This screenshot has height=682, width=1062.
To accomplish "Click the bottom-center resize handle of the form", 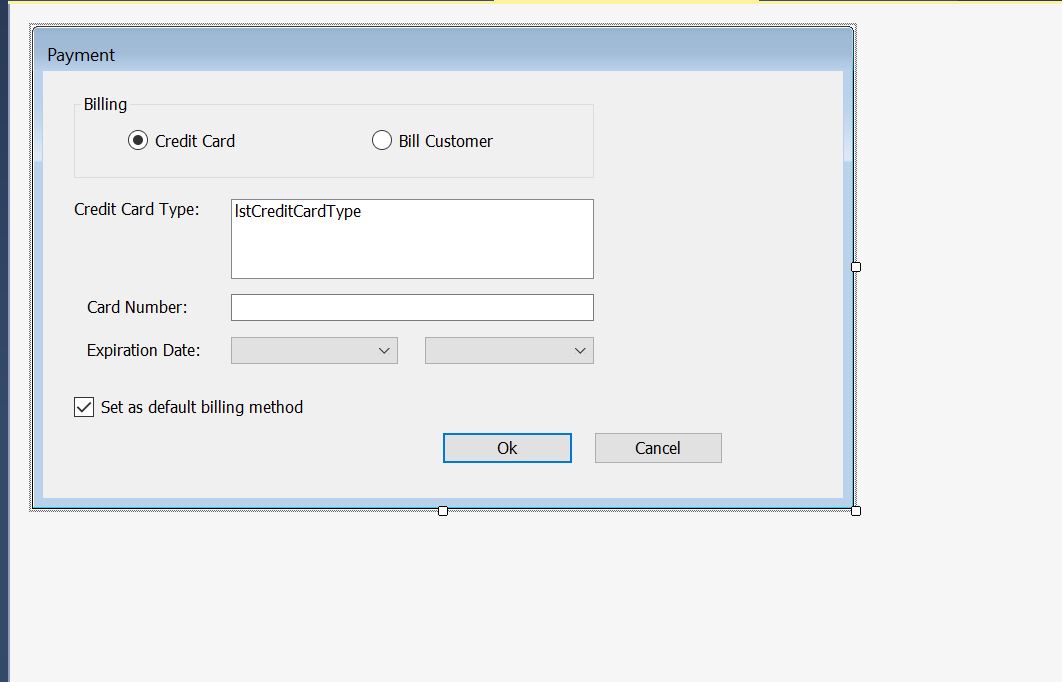I will [x=442, y=510].
